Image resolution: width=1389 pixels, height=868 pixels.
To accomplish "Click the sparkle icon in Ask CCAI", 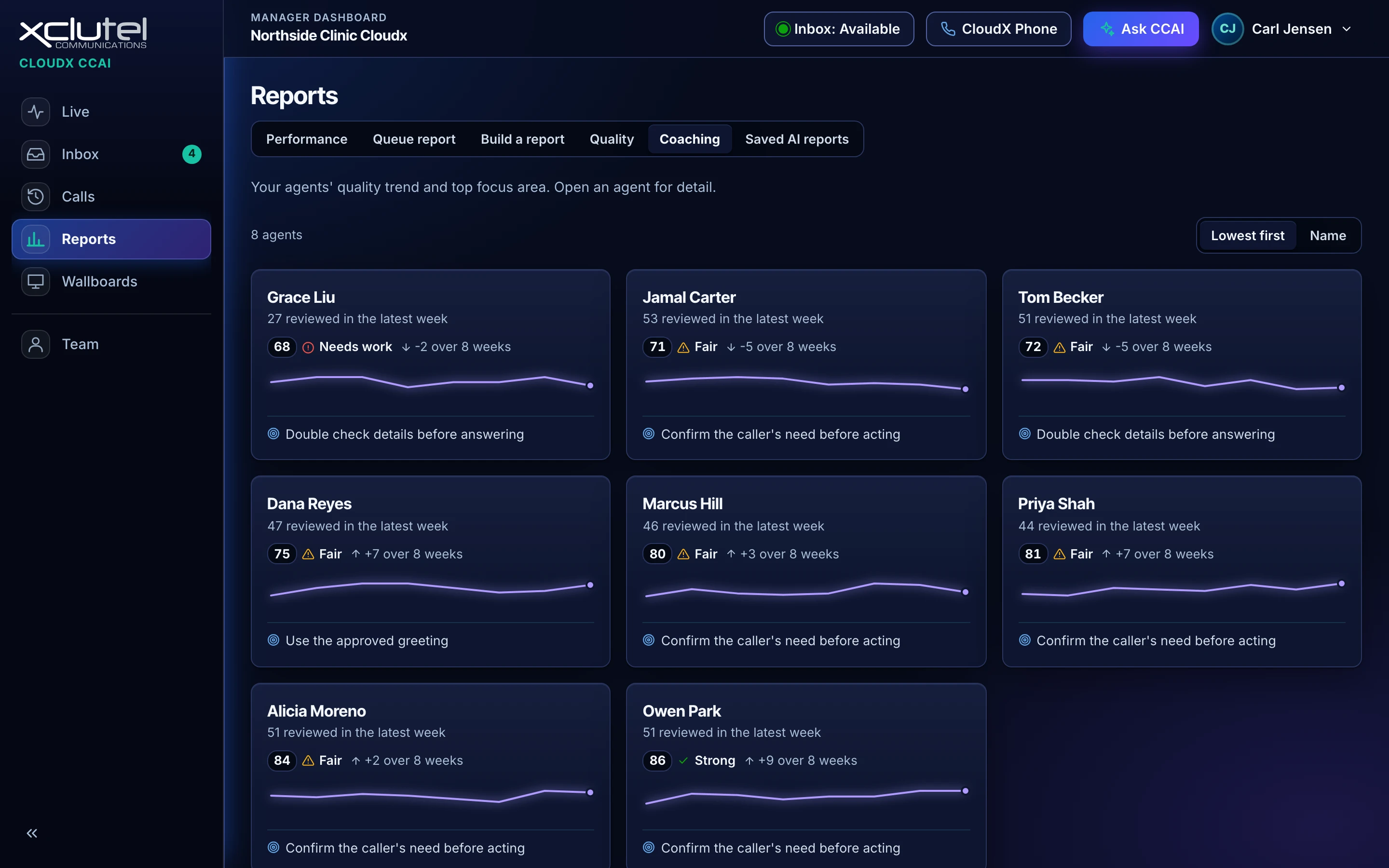I will pyautogui.click(x=1107, y=29).
